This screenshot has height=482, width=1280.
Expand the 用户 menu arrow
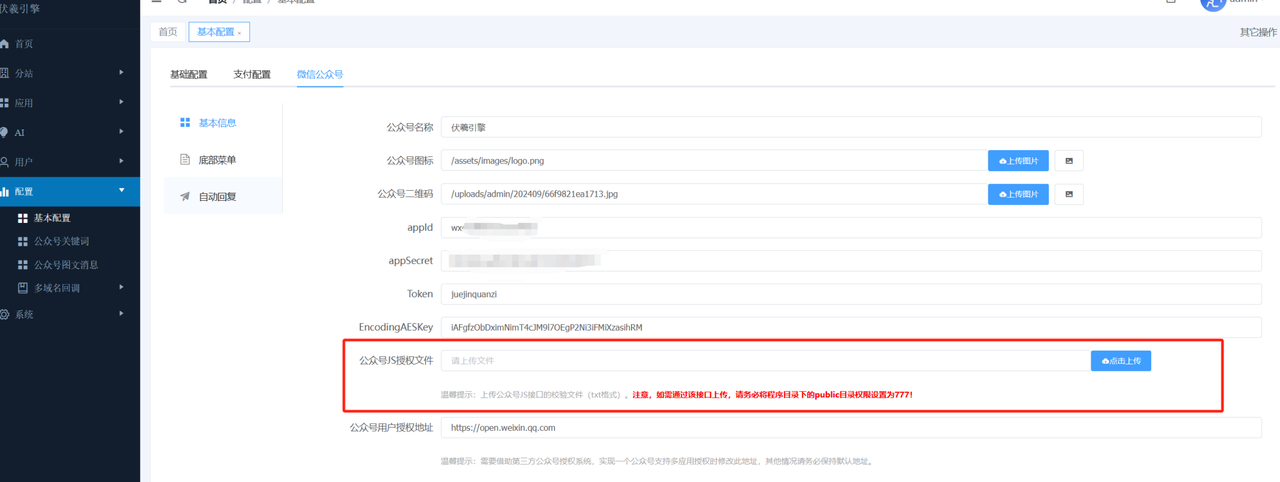(x=122, y=161)
